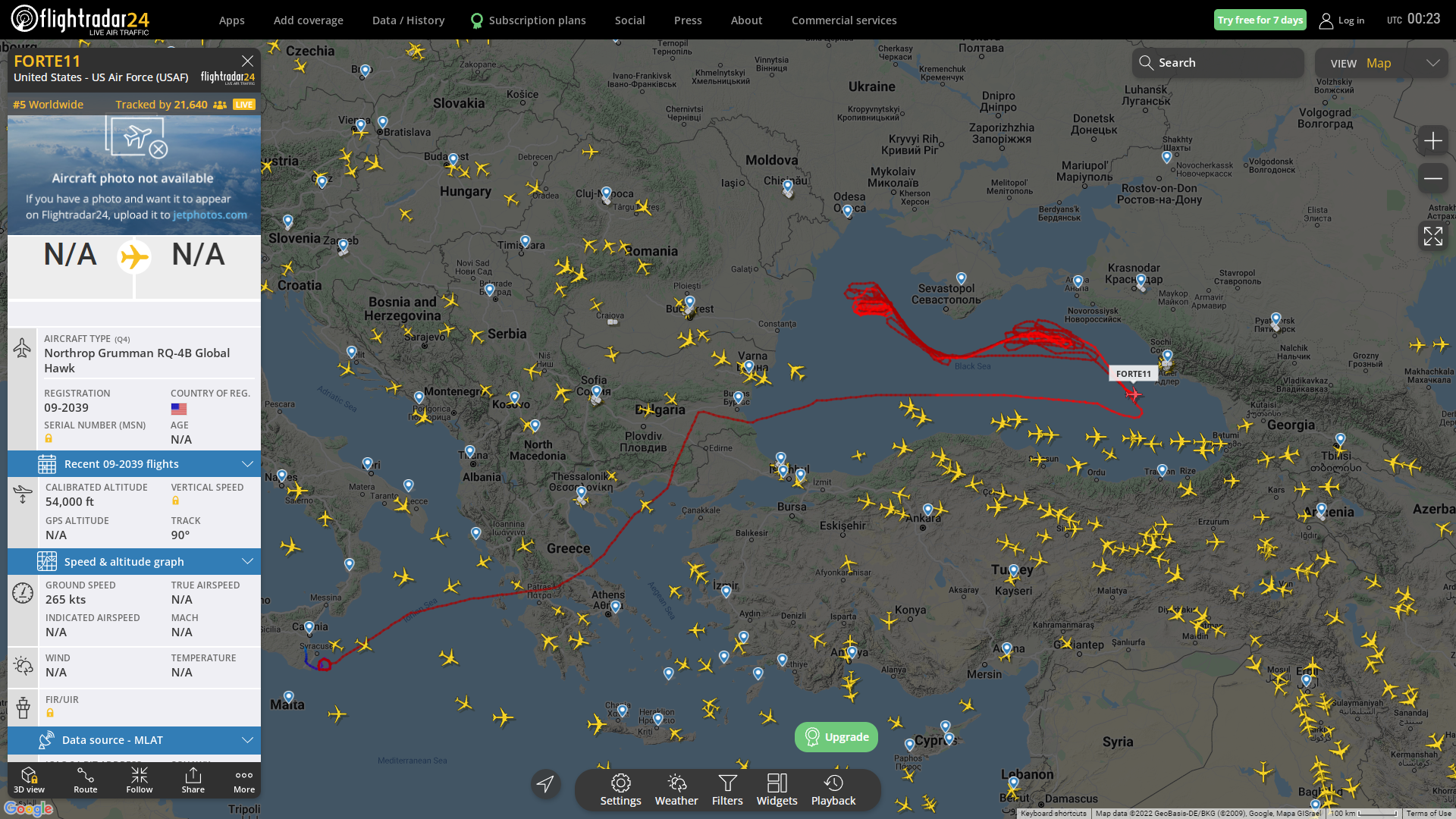The image size is (1456, 819).
Task: Click the Ankara airport pin
Action: [927, 510]
